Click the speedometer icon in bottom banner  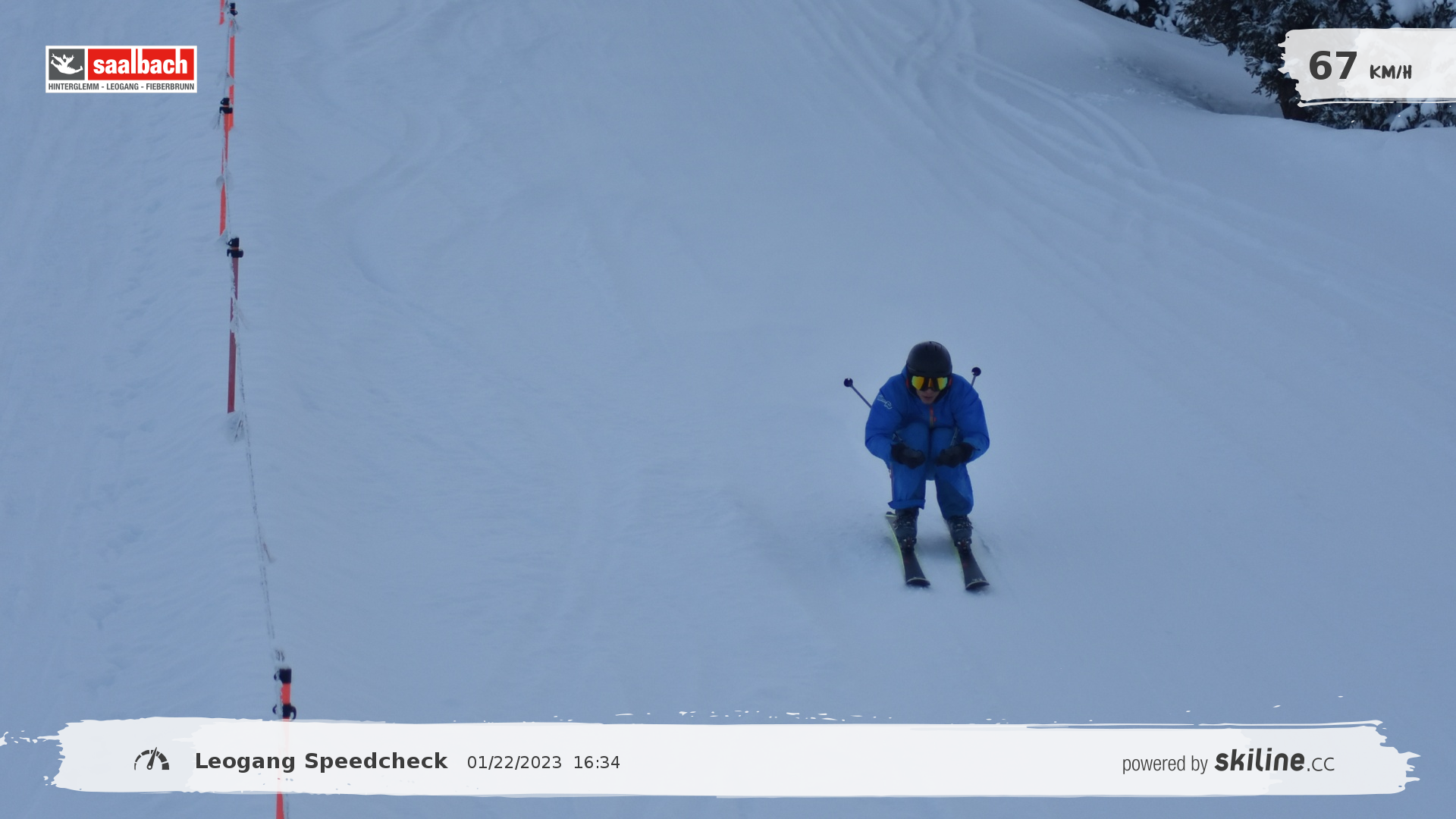point(152,760)
